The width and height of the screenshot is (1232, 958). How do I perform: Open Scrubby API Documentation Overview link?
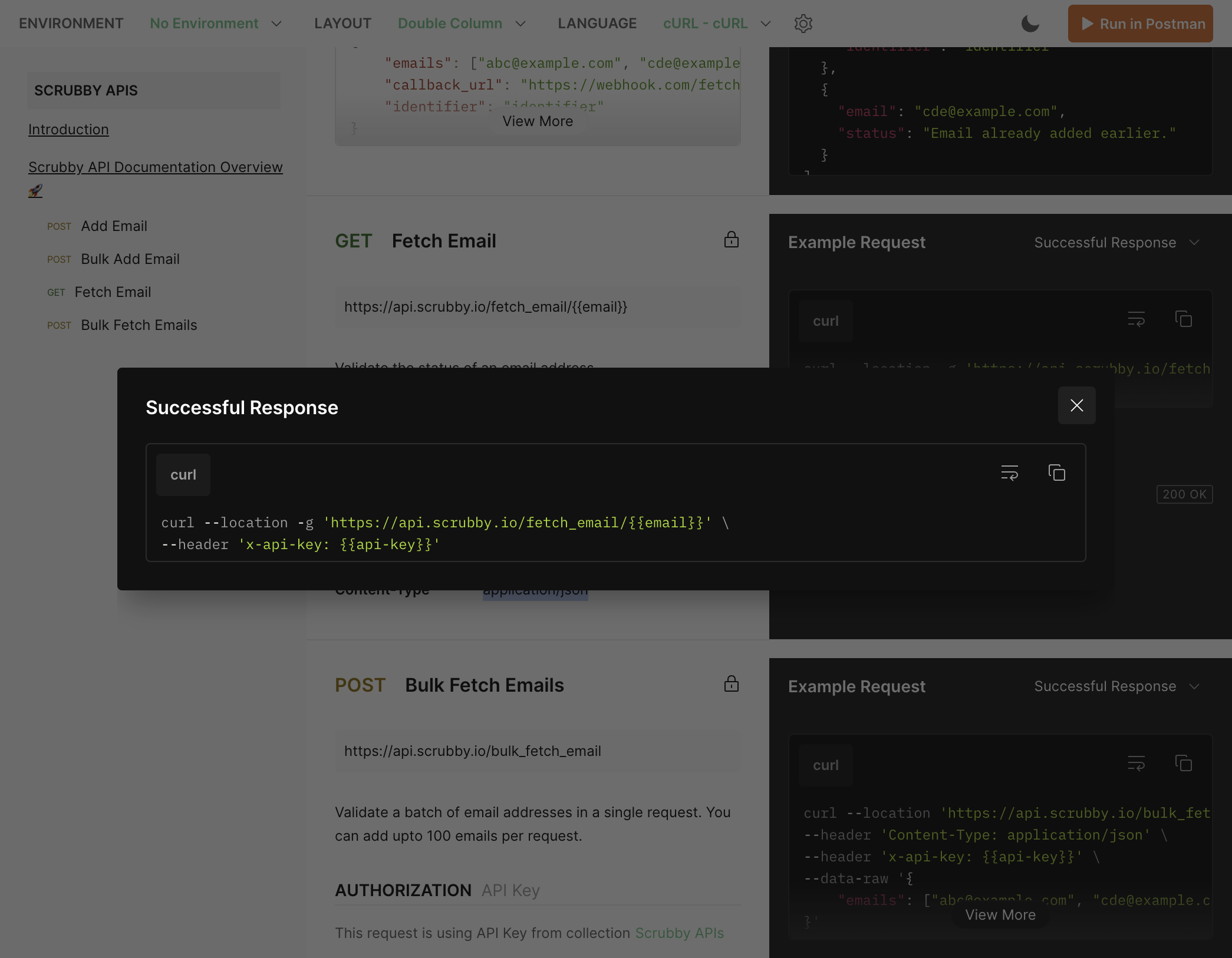[x=156, y=167]
